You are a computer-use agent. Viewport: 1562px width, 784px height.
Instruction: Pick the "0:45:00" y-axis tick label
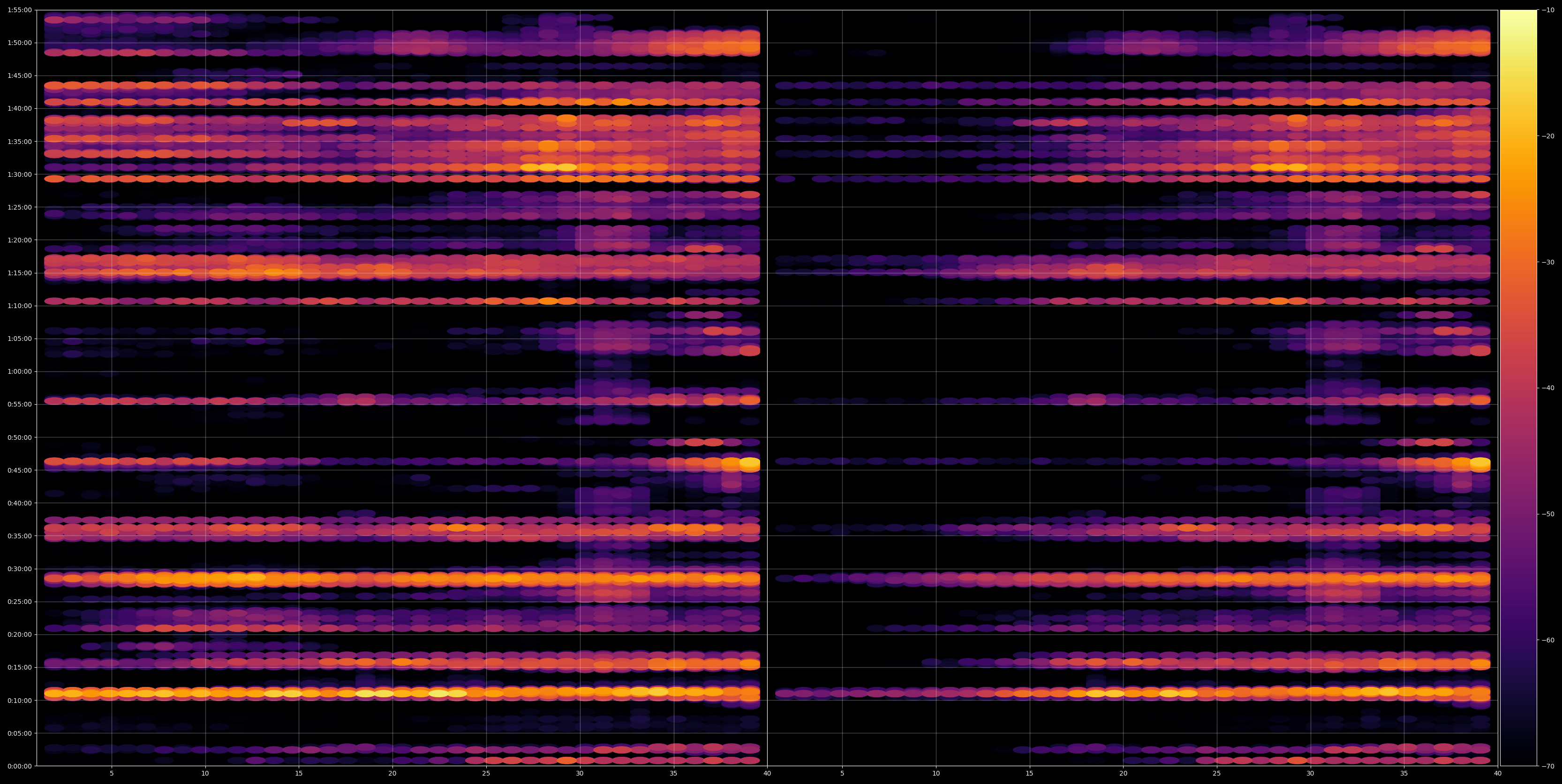pyautogui.click(x=20, y=470)
